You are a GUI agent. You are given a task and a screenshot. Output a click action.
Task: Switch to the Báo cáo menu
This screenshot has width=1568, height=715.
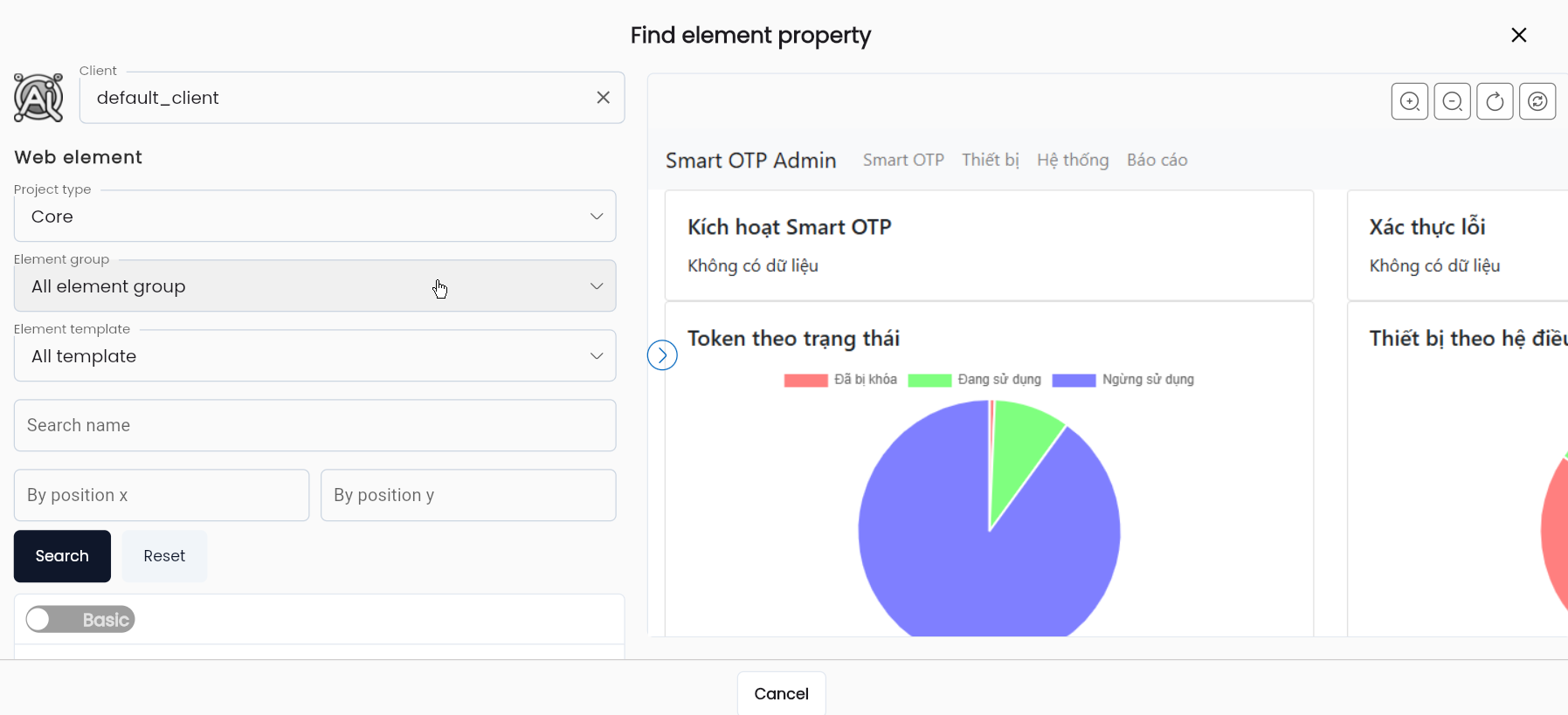tap(1157, 160)
